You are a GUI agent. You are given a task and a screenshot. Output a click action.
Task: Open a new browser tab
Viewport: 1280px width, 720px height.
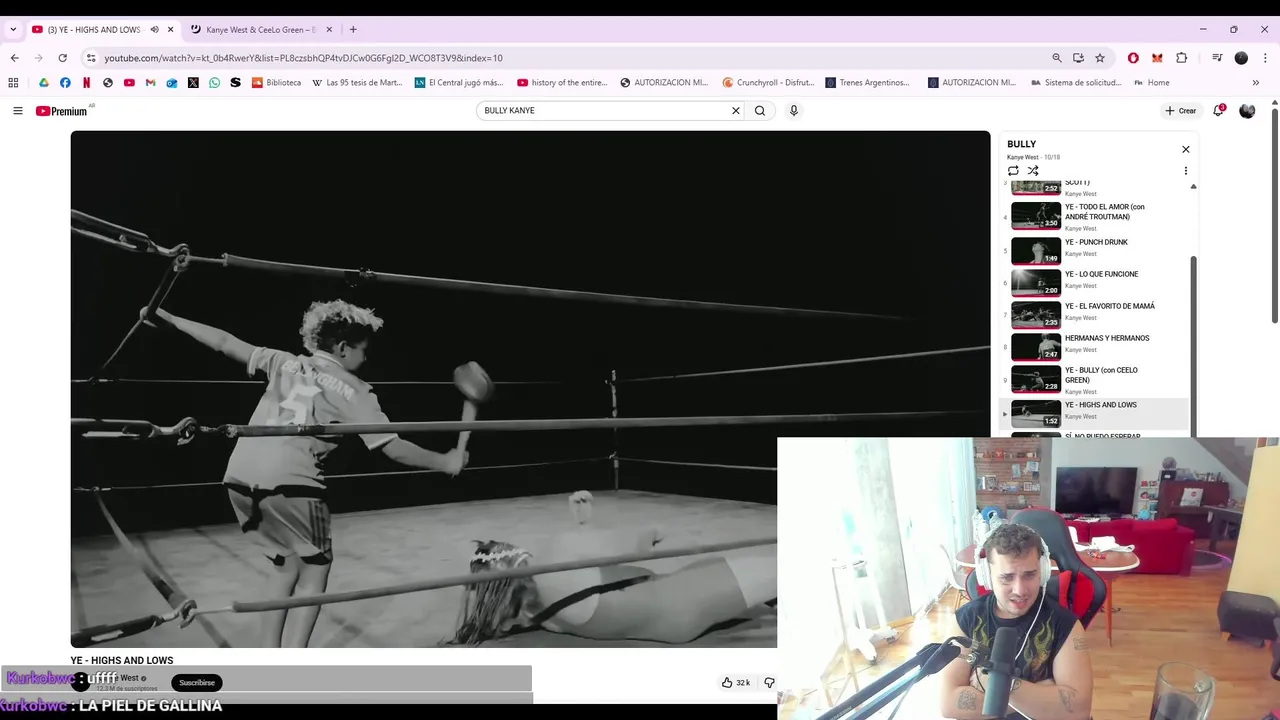[x=353, y=30]
